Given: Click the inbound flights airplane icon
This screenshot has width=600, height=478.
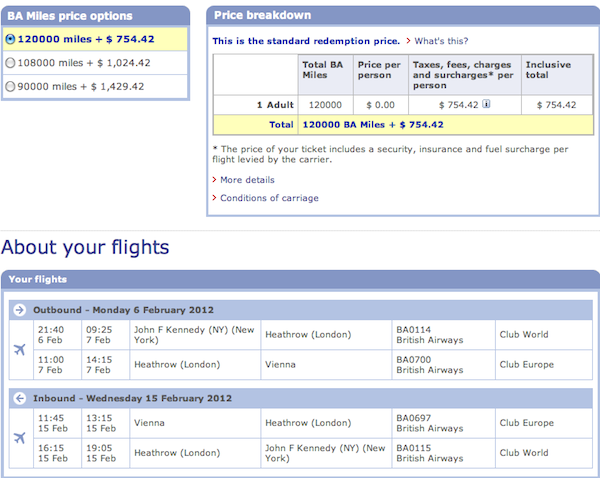Looking at the screenshot, I should pyautogui.click(x=20, y=437).
